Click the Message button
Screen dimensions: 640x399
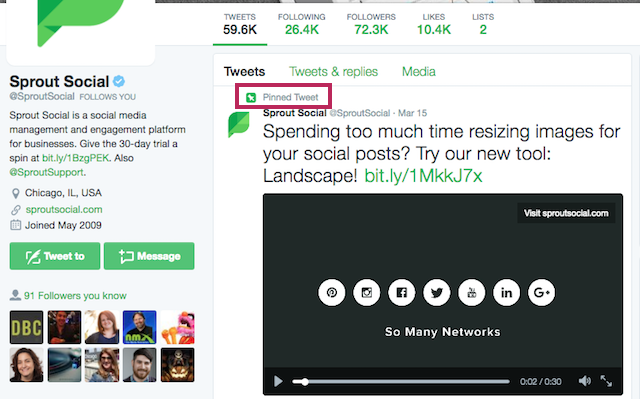149,256
